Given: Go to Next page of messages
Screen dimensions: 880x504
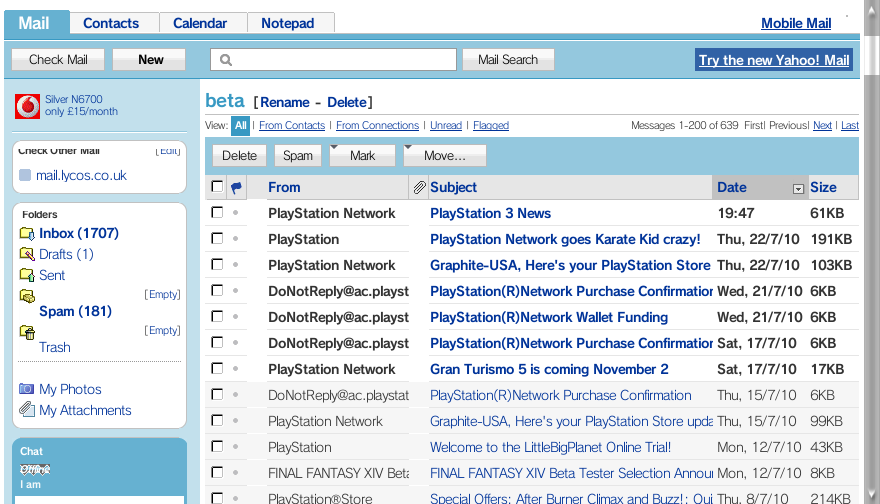Looking at the screenshot, I should point(822,125).
